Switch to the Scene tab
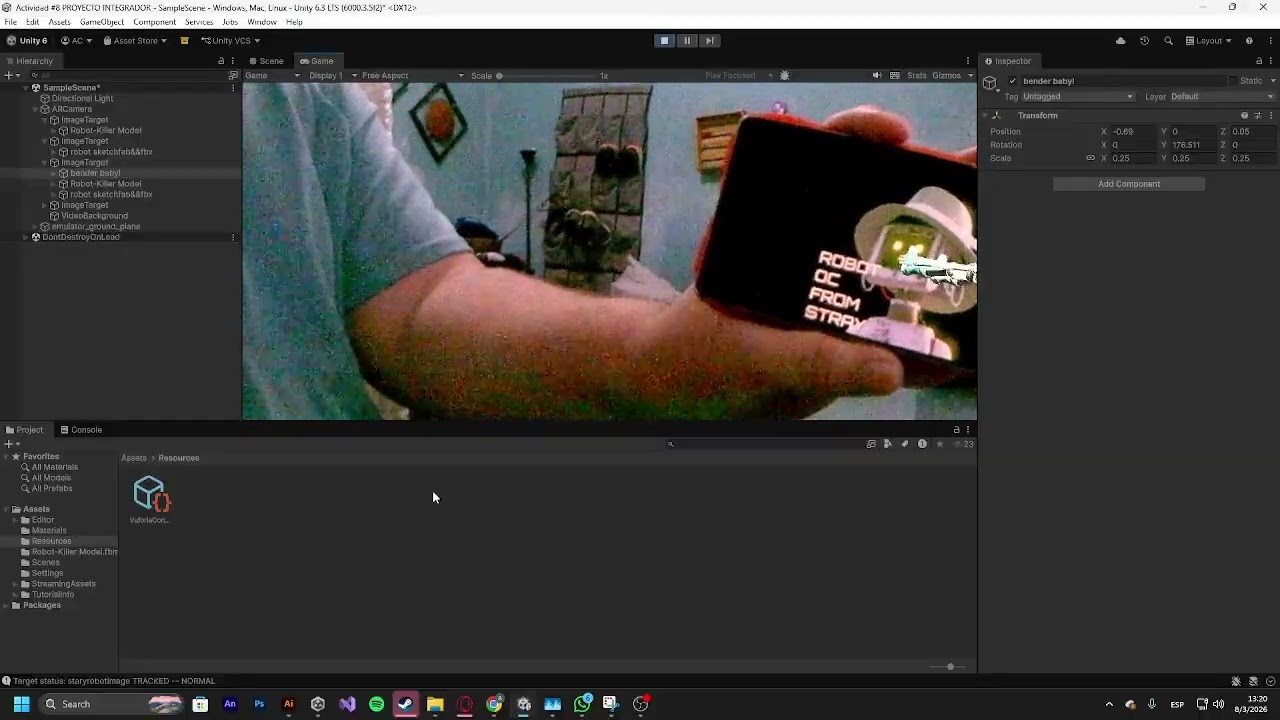 [x=266, y=61]
